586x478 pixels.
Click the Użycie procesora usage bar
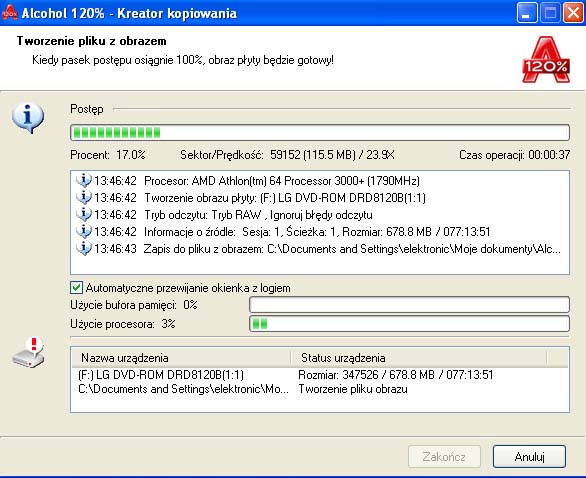pyautogui.click(x=409, y=324)
